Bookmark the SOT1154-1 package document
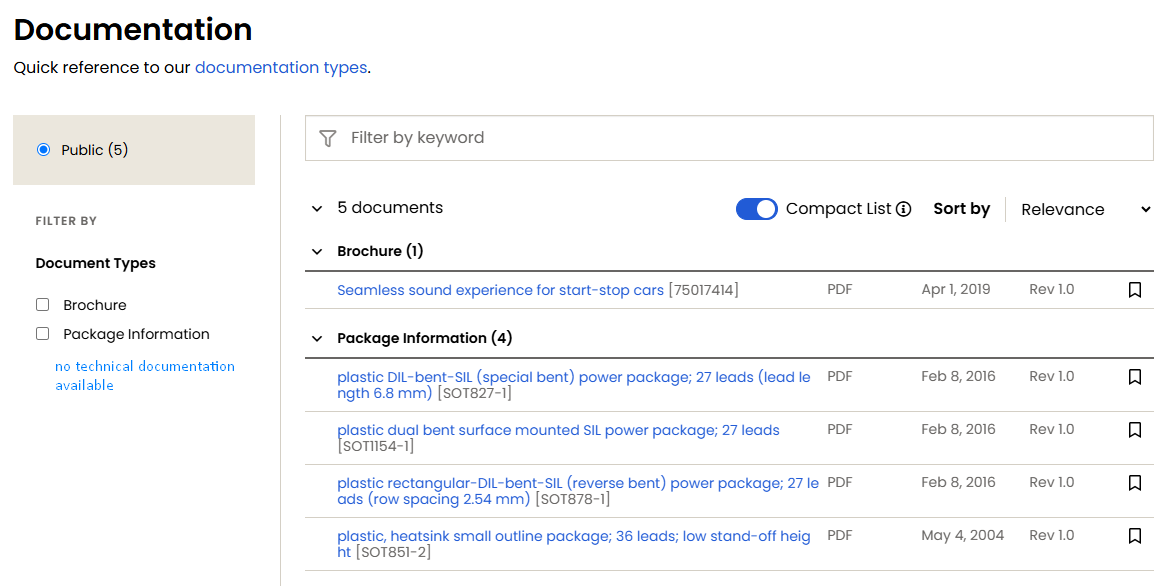This screenshot has height=586, width=1172. pyautogui.click(x=1135, y=430)
